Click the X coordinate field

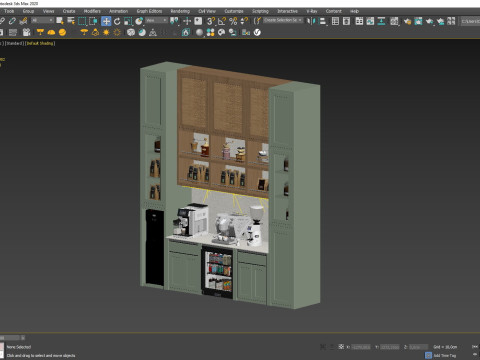coord(361,347)
